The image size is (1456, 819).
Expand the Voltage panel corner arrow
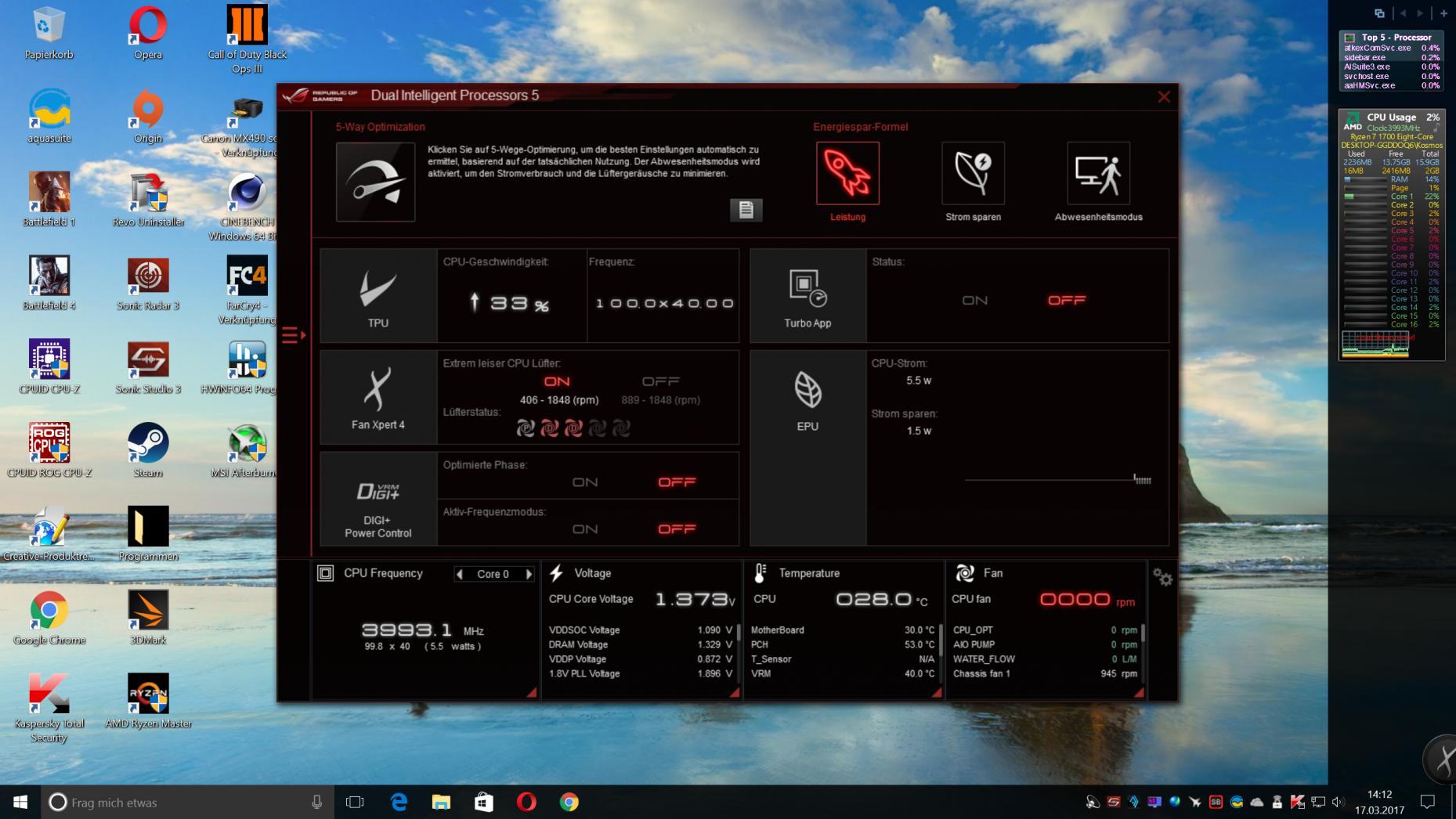click(735, 692)
